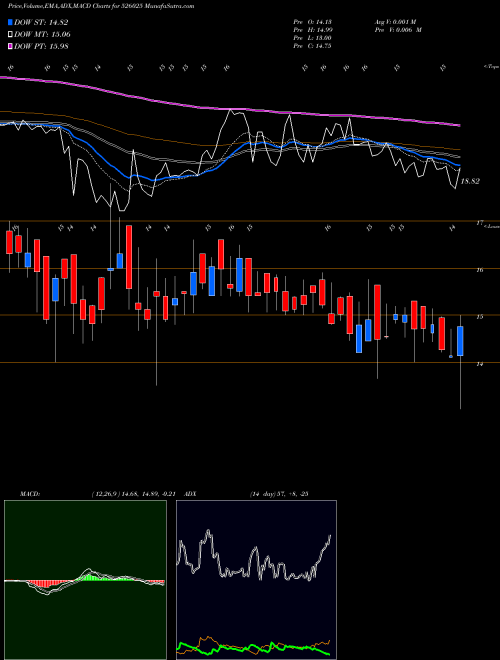
Task: Click the 14 price axis label
Action: [479, 365]
